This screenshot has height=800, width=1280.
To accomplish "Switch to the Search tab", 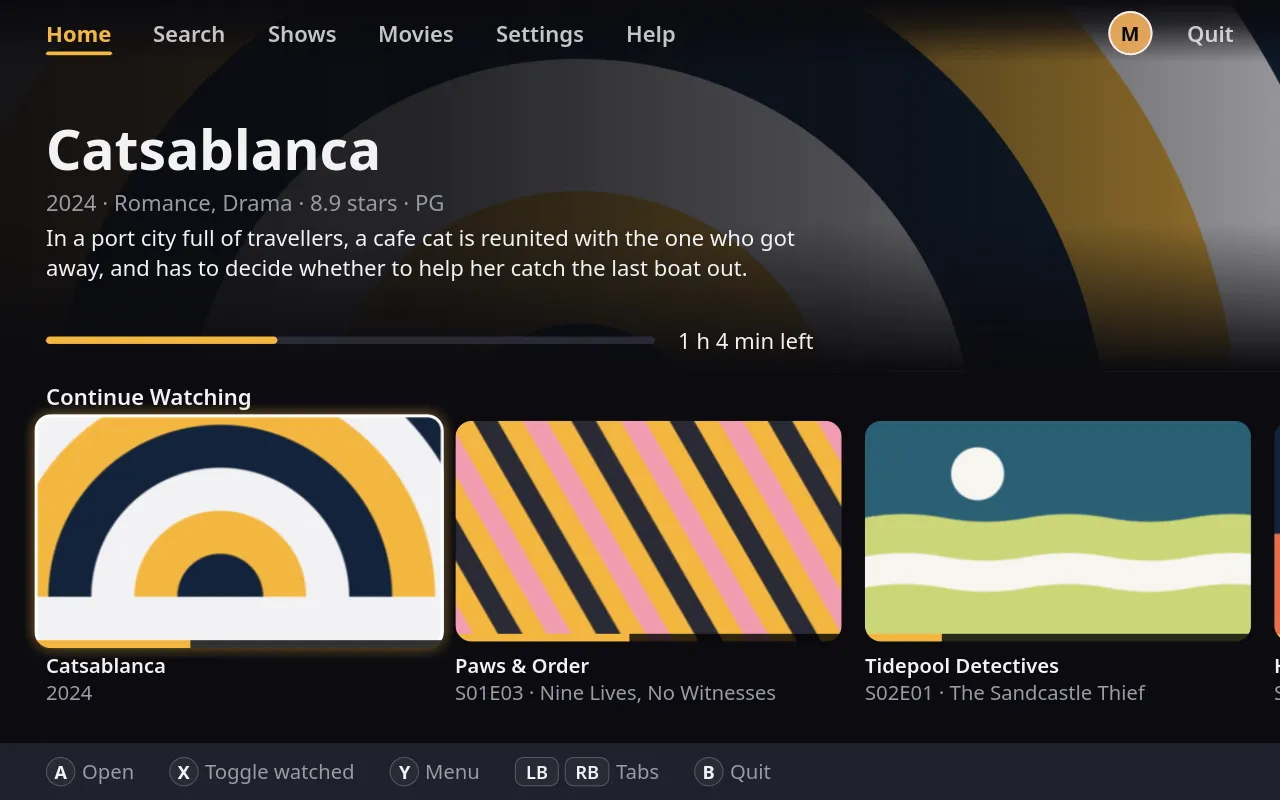I will pyautogui.click(x=189, y=34).
